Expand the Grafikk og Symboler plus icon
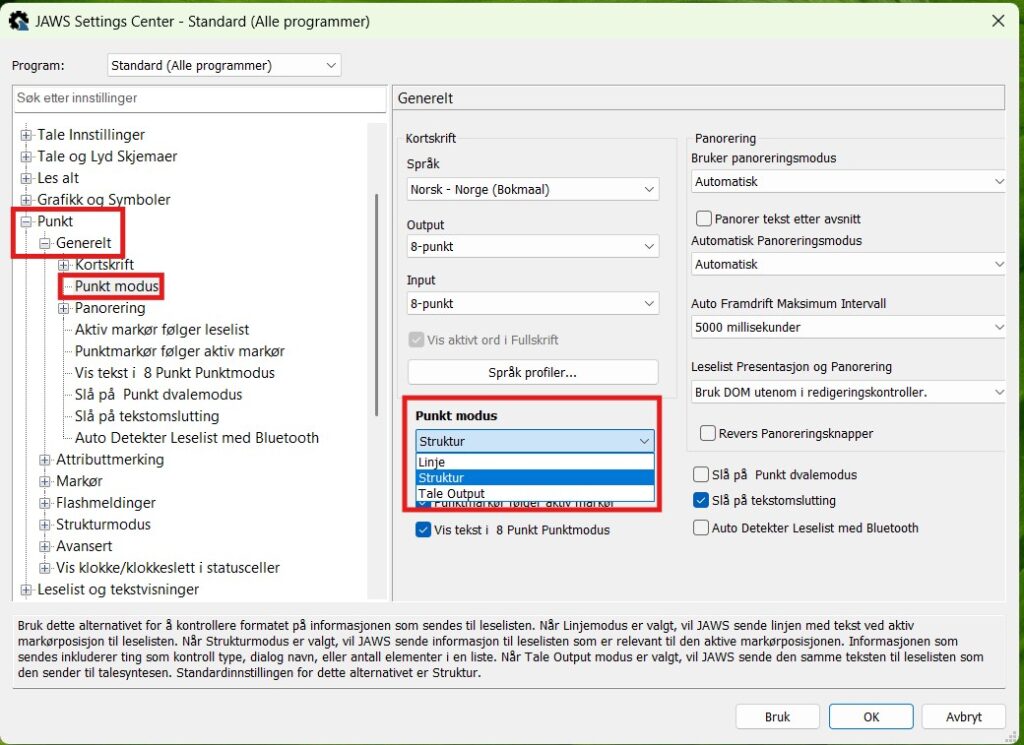Image resolution: width=1024 pixels, height=745 pixels. [x=26, y=200]
